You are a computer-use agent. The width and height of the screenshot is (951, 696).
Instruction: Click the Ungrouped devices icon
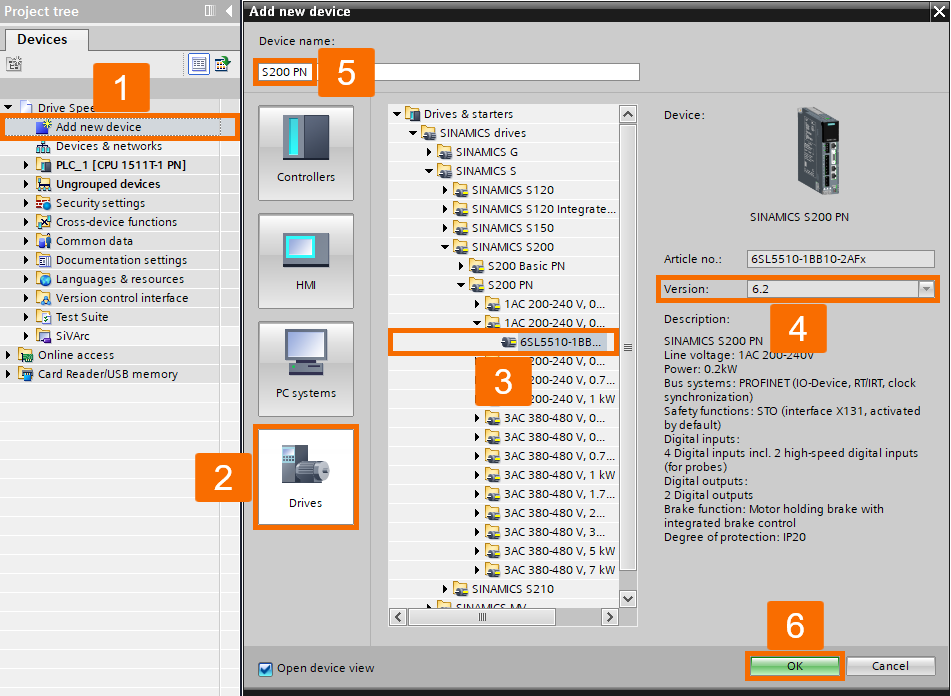coord(43,184)
